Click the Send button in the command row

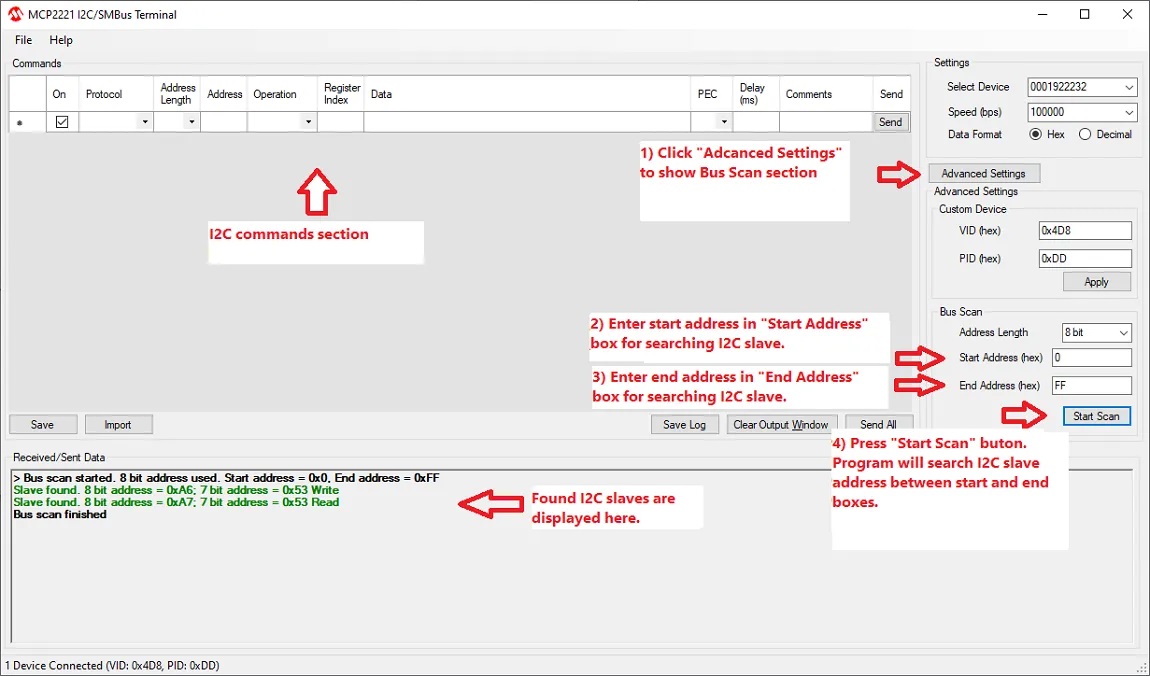(x=890, y=122)
